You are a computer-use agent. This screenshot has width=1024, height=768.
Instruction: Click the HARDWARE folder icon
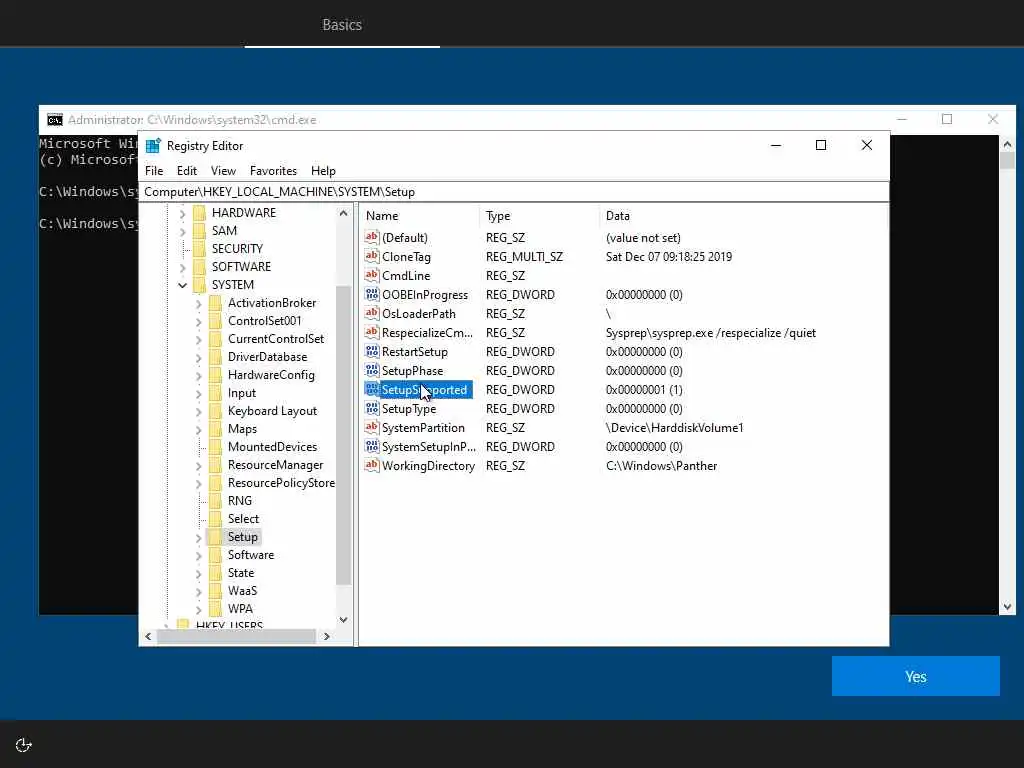tap(200, 213)
